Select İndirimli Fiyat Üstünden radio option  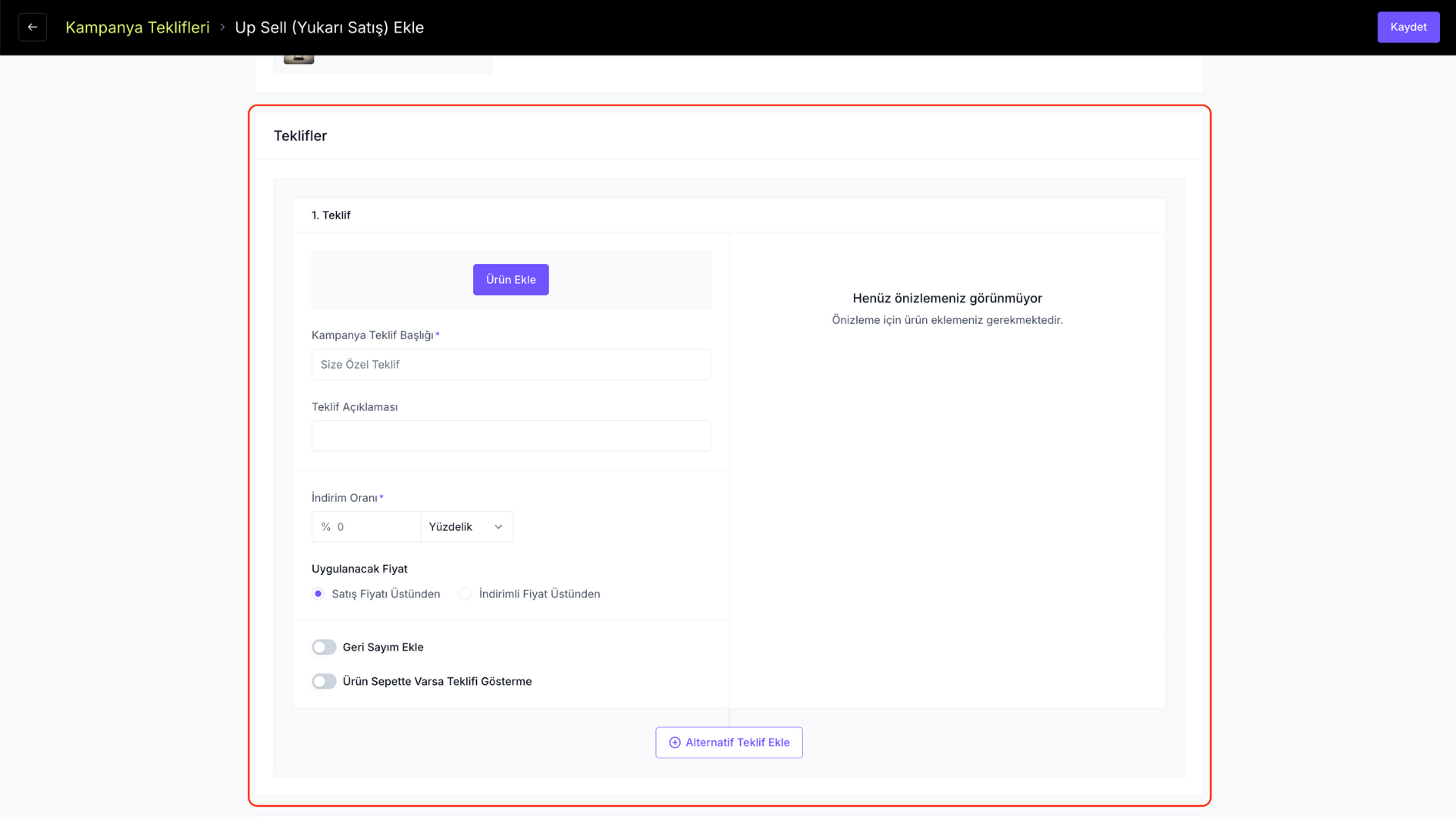click(466, 594)
